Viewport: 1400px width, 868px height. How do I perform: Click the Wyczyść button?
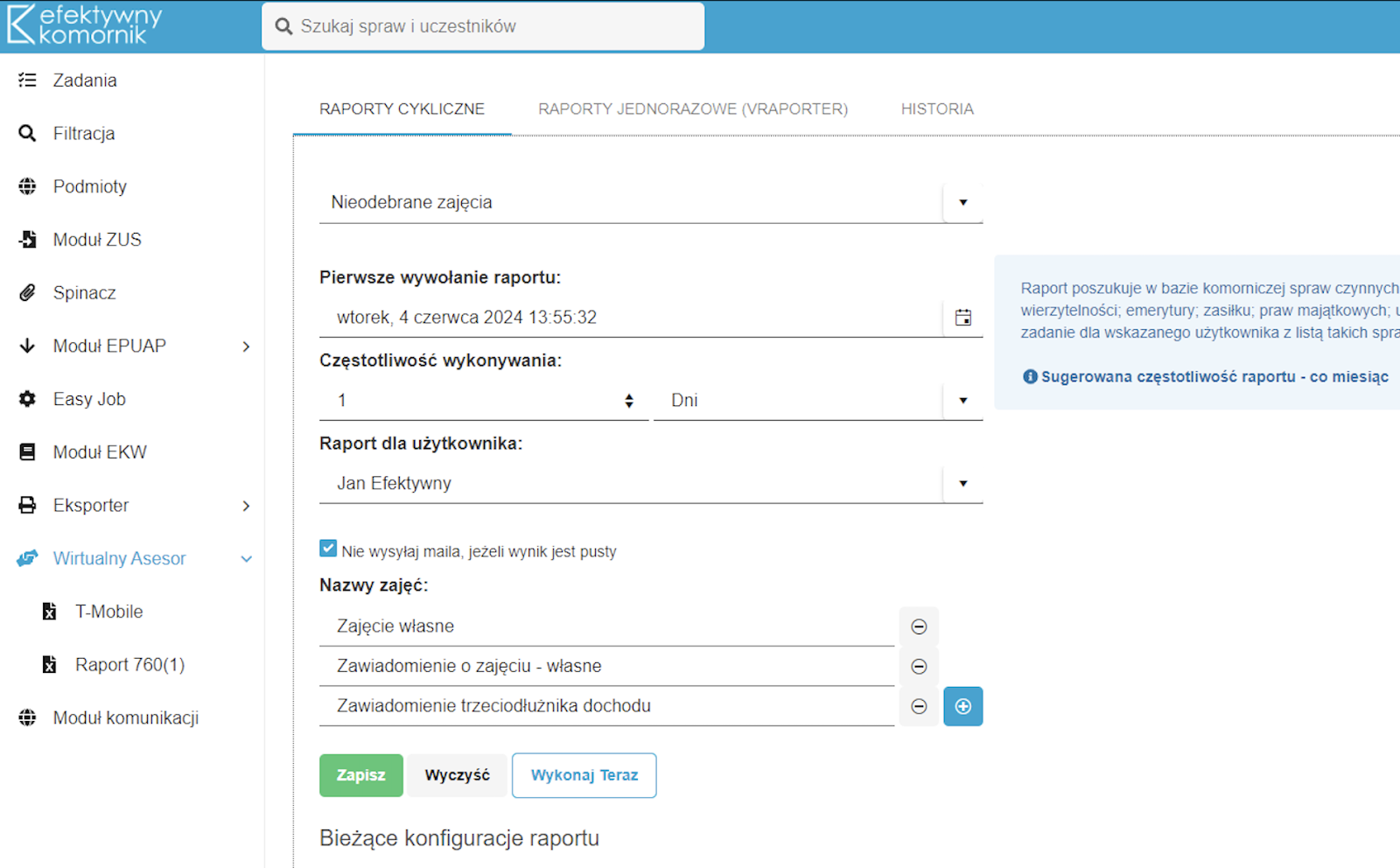click(x=457, y=775)
